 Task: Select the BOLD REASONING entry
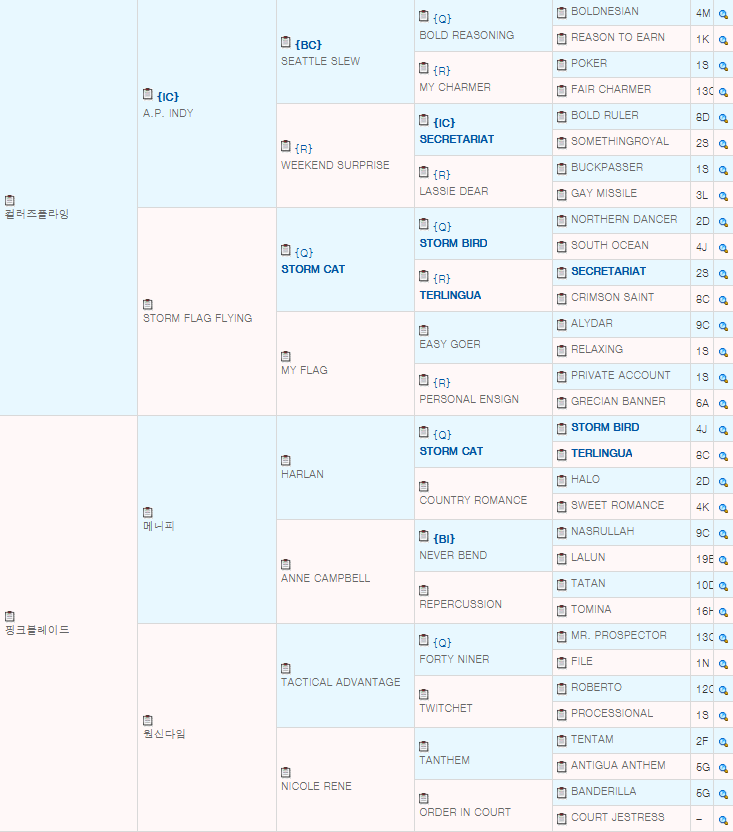(x=467, y=35)
